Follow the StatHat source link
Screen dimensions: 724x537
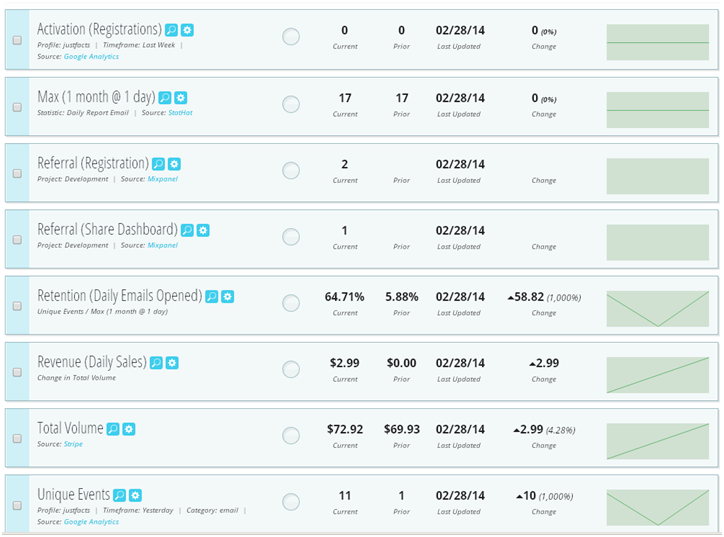coord(180,113)
